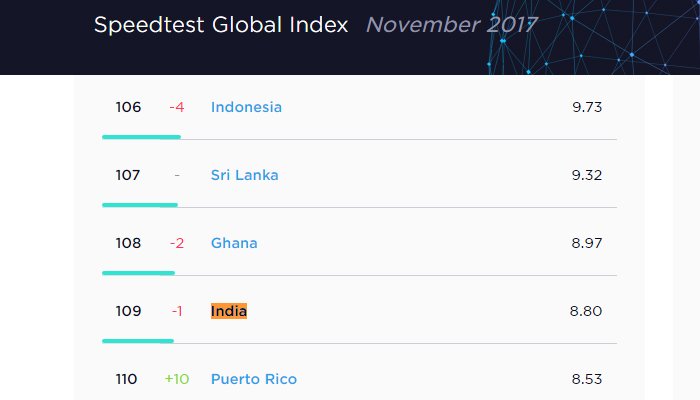Select the highlighted India link

pos(229,311)
